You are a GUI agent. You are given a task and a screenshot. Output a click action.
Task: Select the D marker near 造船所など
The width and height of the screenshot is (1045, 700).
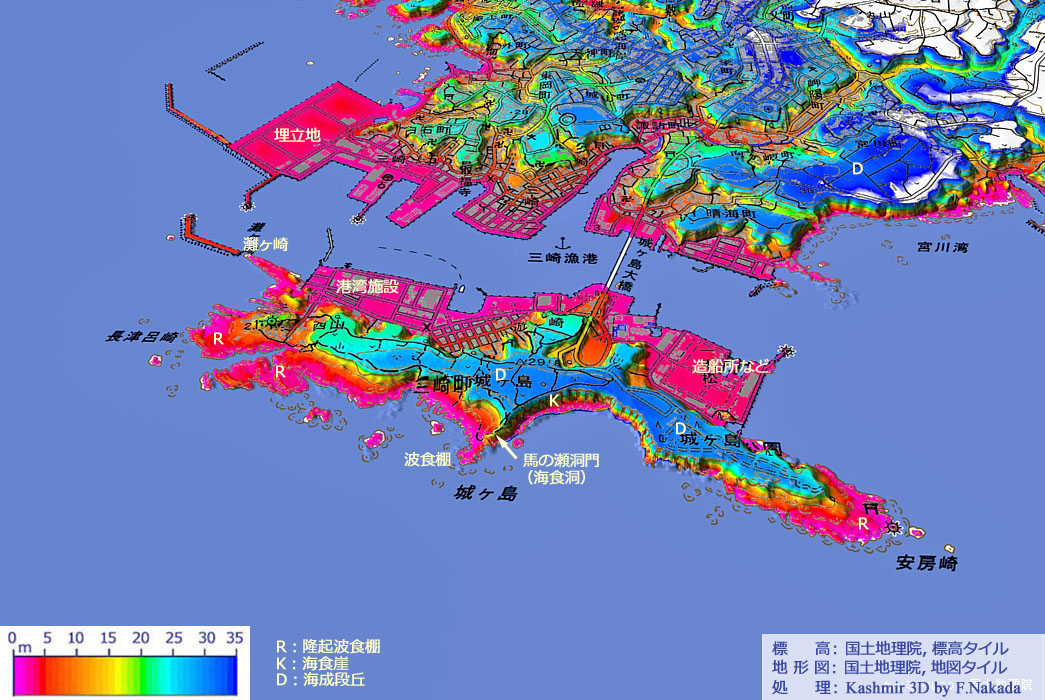680,429
